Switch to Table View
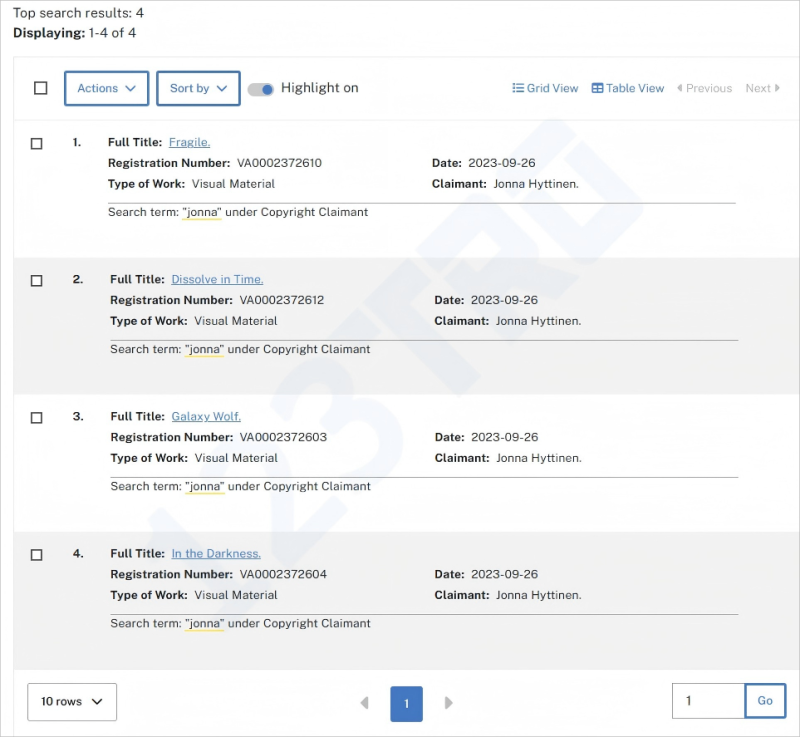The width and height of the screenshot is (800, 737). 627,88
